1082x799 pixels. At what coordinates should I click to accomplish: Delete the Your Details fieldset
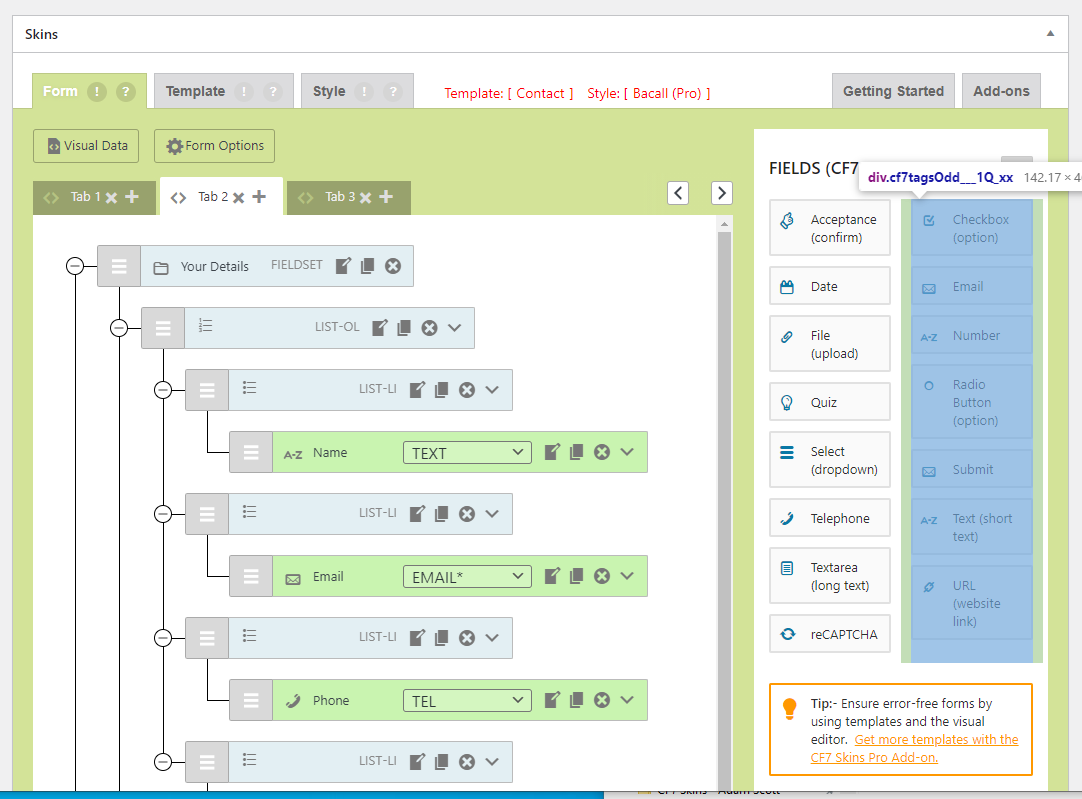coord(393,266)
